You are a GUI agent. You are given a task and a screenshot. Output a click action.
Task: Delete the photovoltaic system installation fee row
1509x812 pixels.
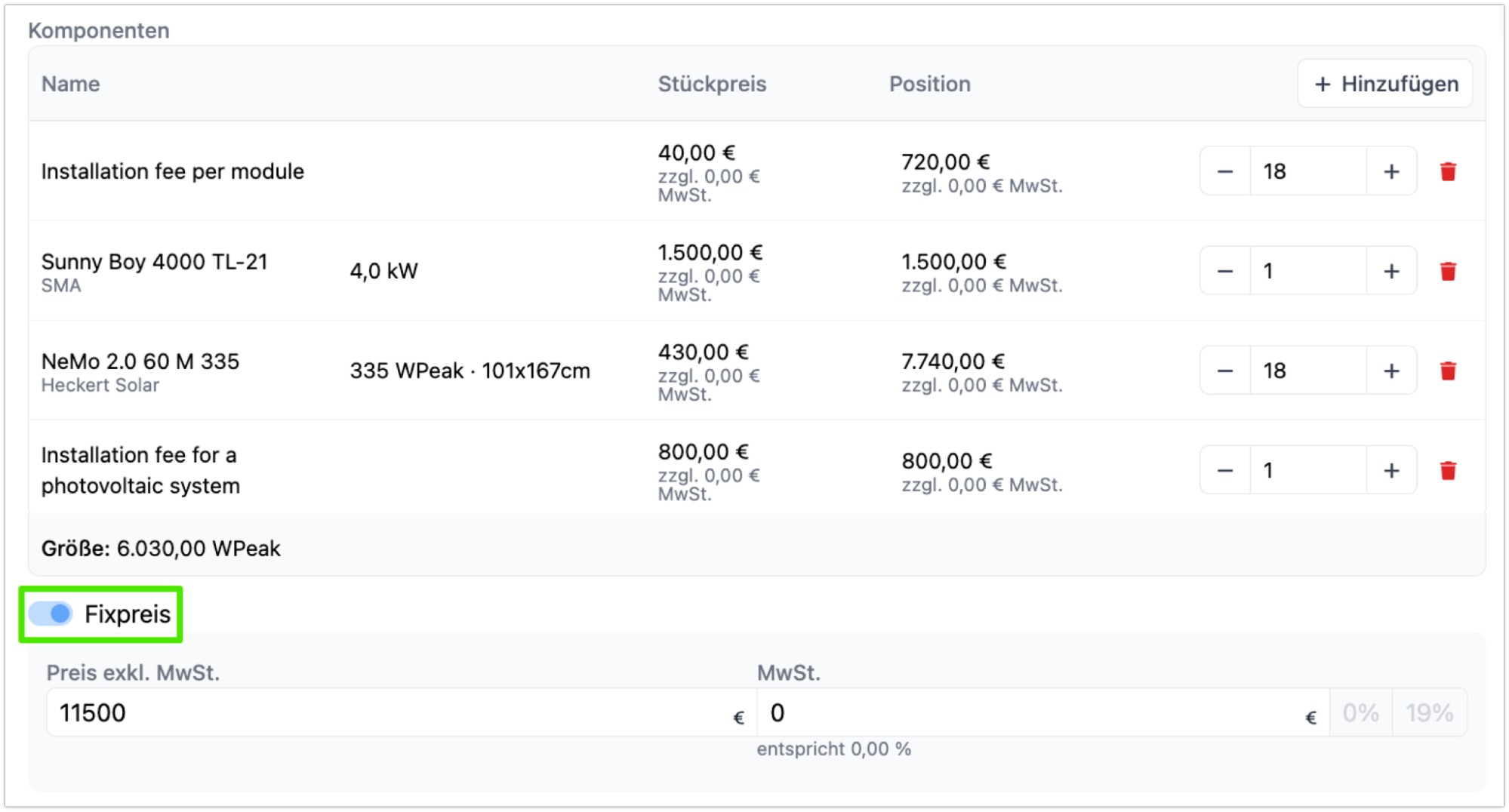(1447, 470)
